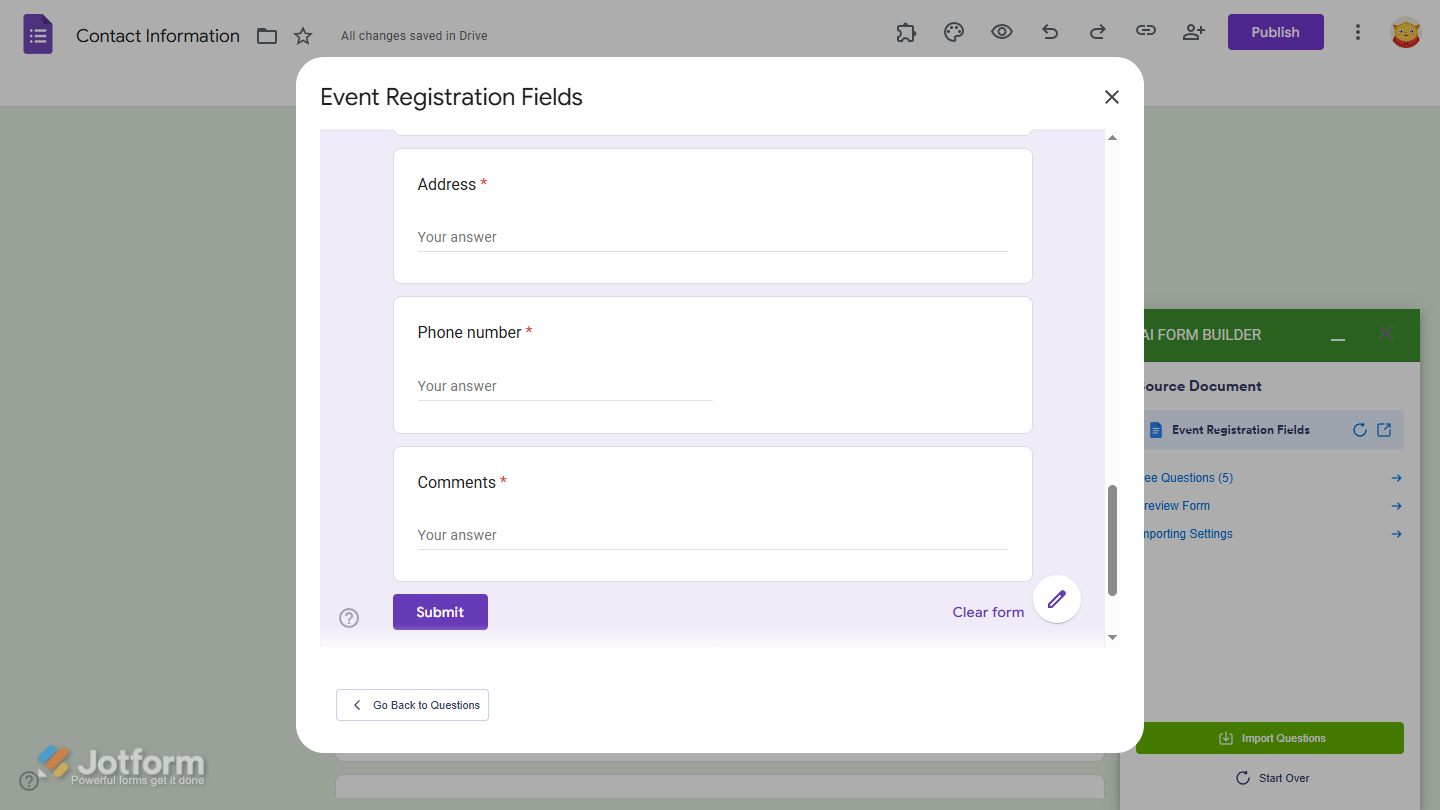The width and height of the screenshot is (1440, 810).
Task: Preview the form using the eye icon
Action: coord(1001,32)
